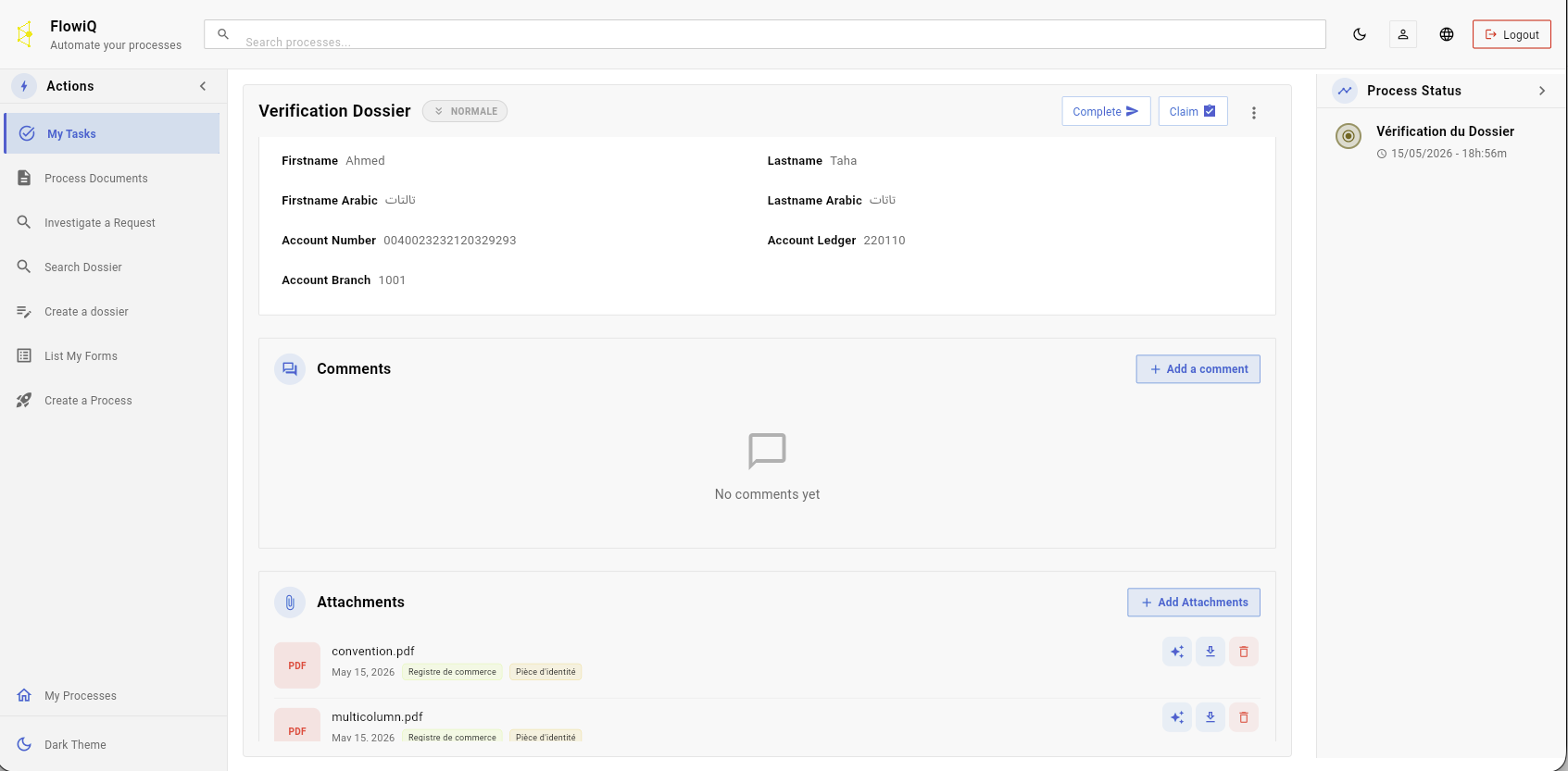Go to My Processes
The width and height of the screenshot is (1568, 771).
112,695
